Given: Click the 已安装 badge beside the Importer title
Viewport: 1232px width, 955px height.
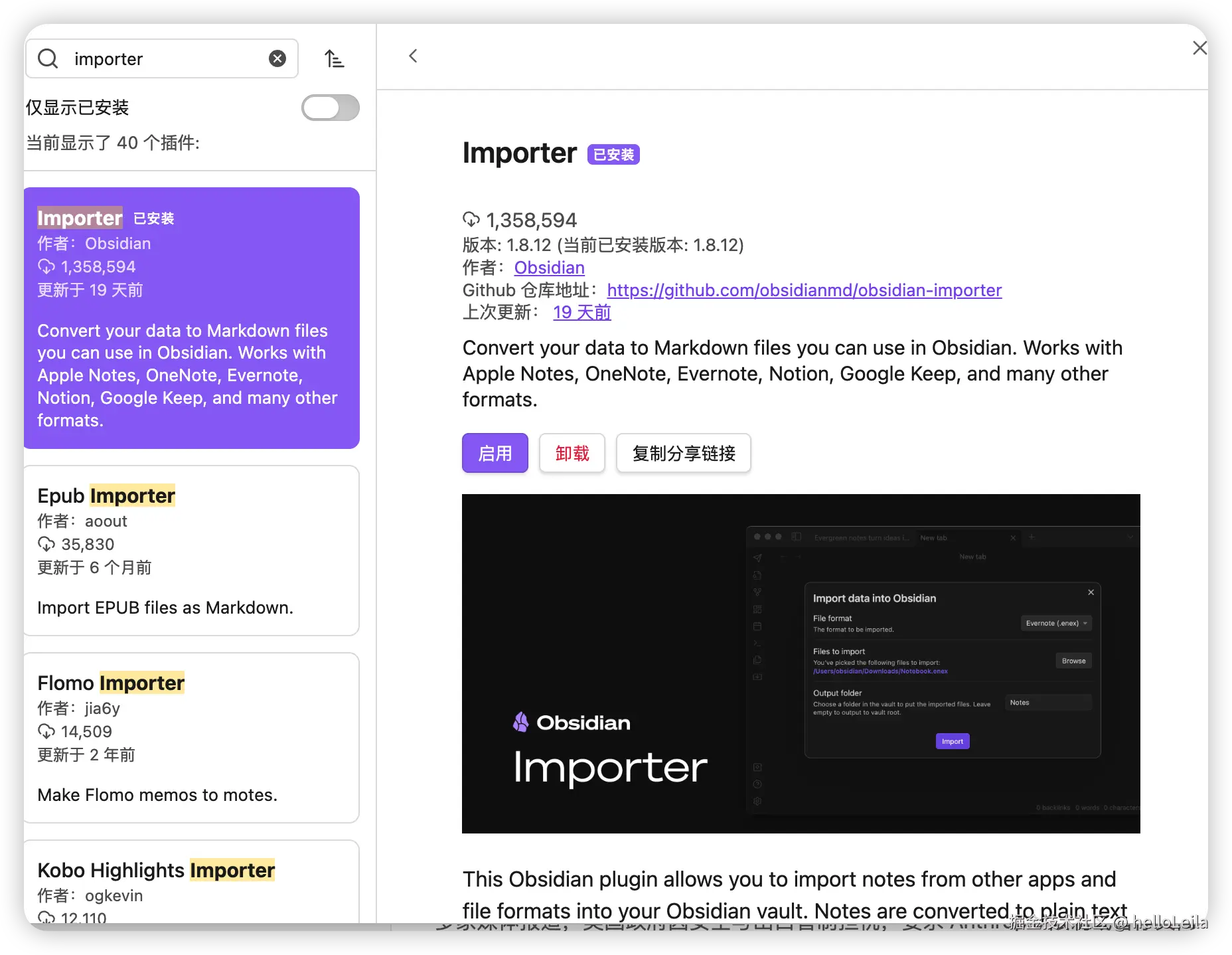Looking at the screenshot, I should pyautogui.click(x=613, y=155).
